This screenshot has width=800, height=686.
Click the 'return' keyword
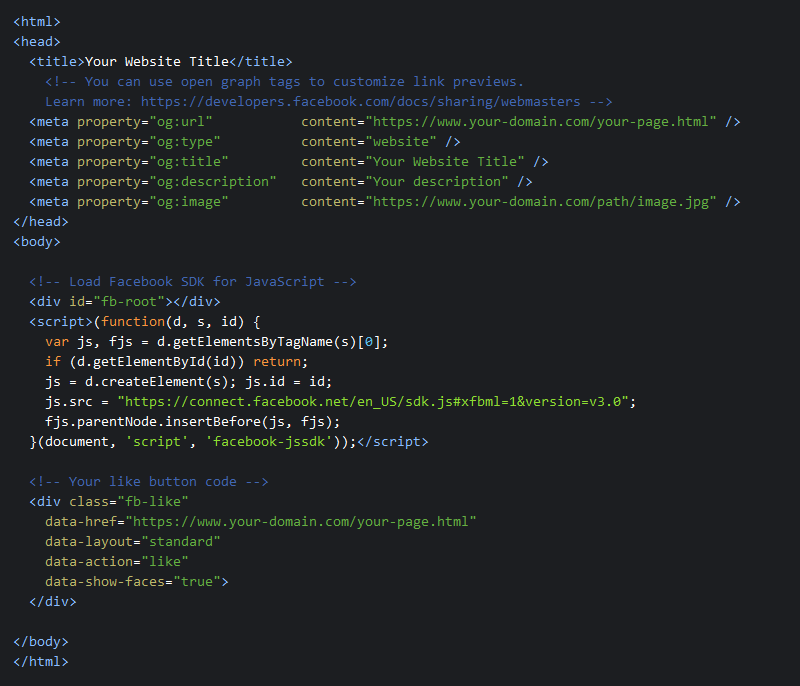pyautogui.click(x=277, y=362)
